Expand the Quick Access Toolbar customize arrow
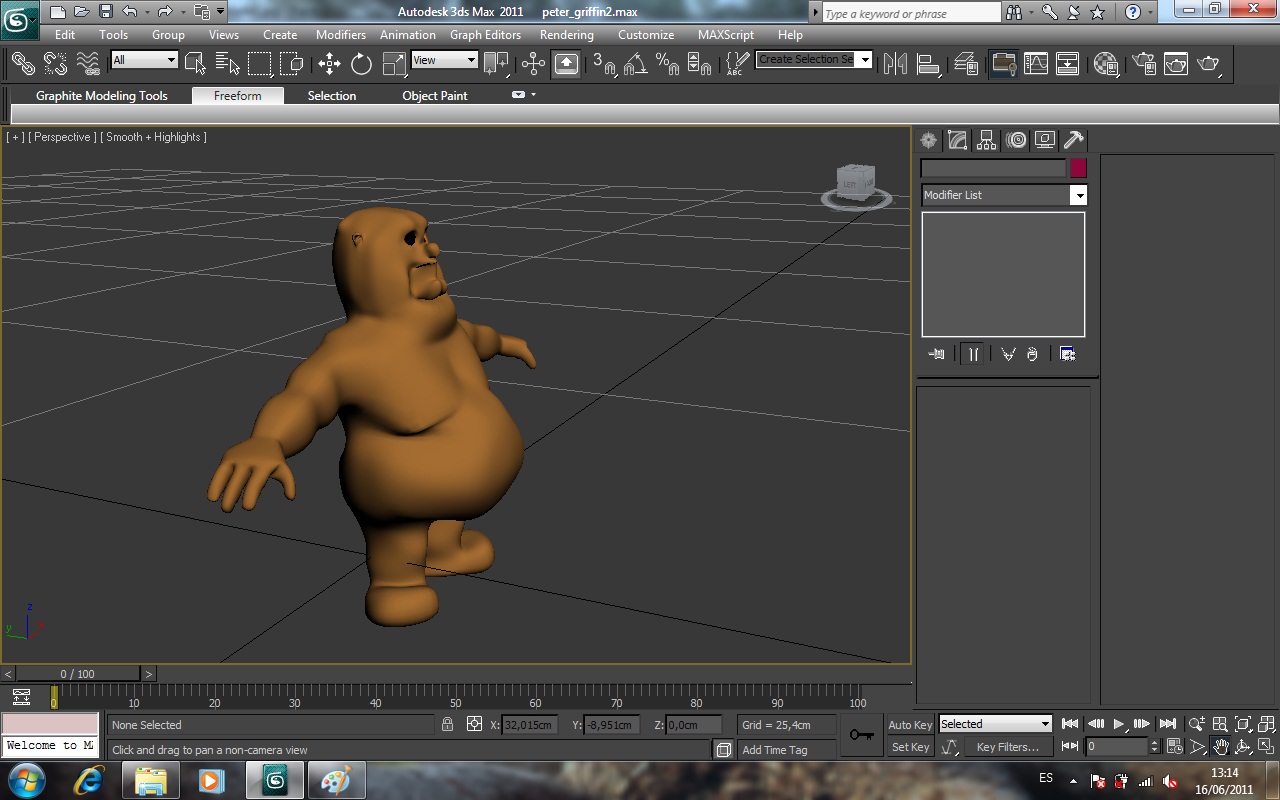Image resolution: width=1280 pixels, height=800 pixels. 220,12
